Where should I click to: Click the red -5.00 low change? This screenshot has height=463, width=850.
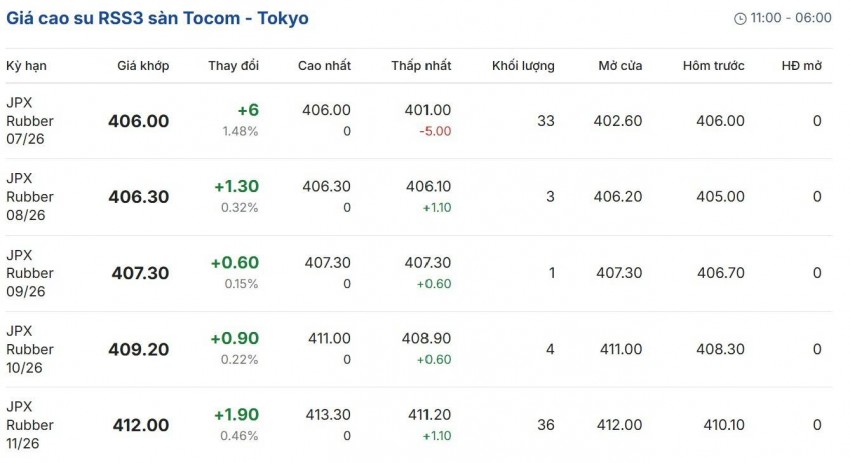[x=435, y=131]
